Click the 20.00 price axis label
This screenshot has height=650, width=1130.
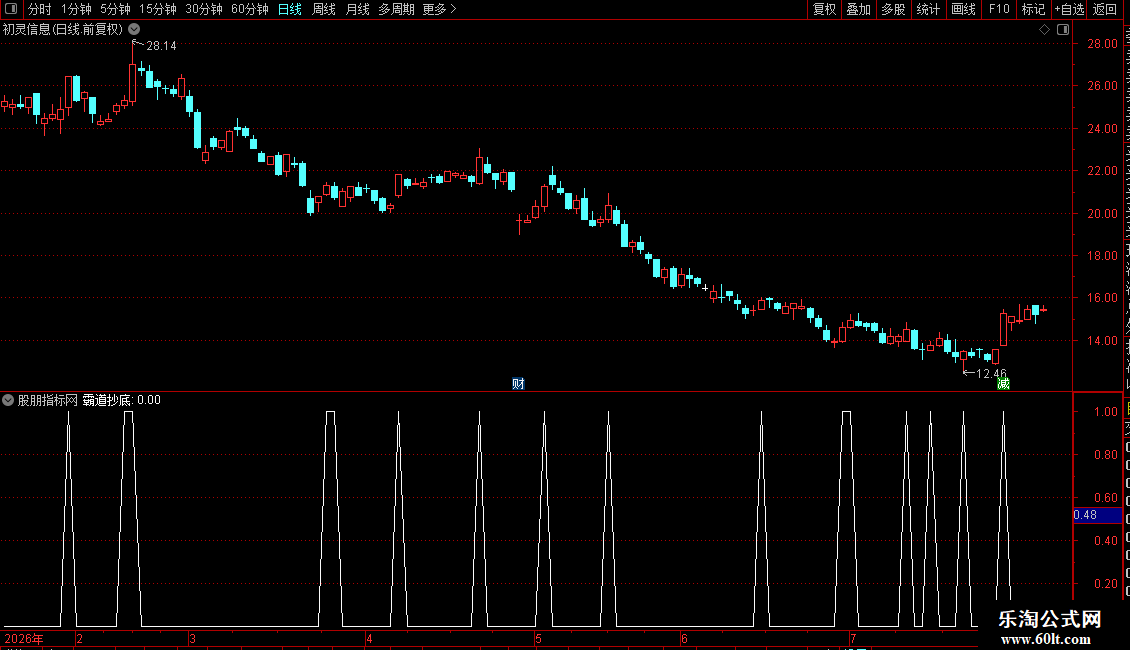coord(1103,213)
